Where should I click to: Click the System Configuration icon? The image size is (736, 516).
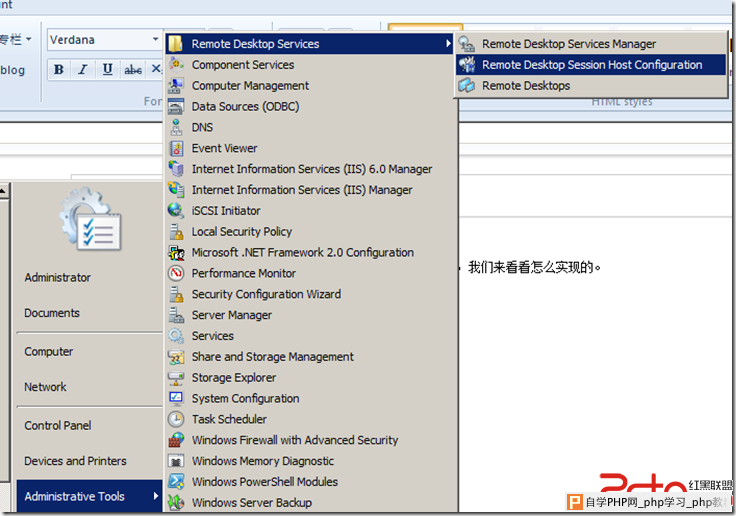pos(176,398)
